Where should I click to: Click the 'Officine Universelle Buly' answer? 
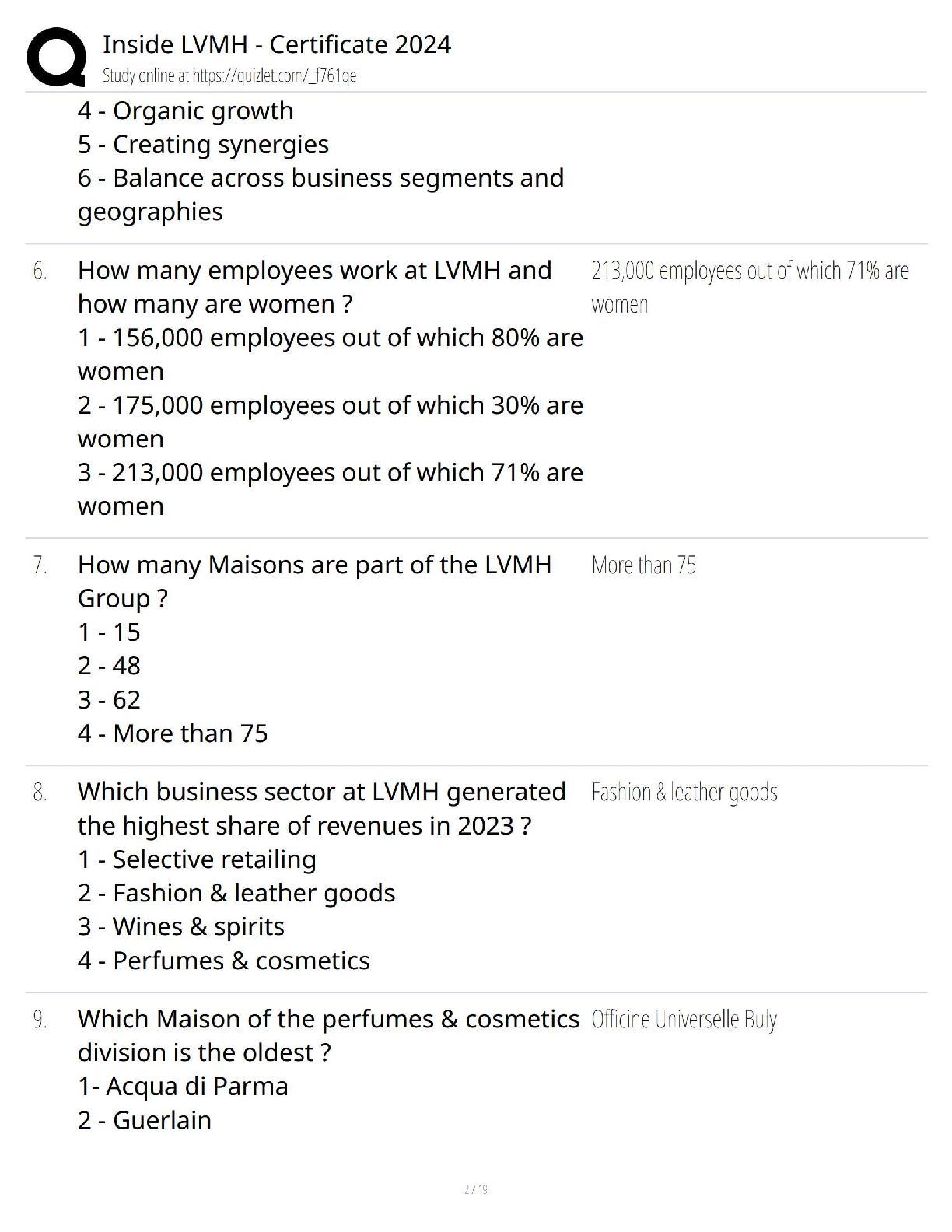[684, 1020]
